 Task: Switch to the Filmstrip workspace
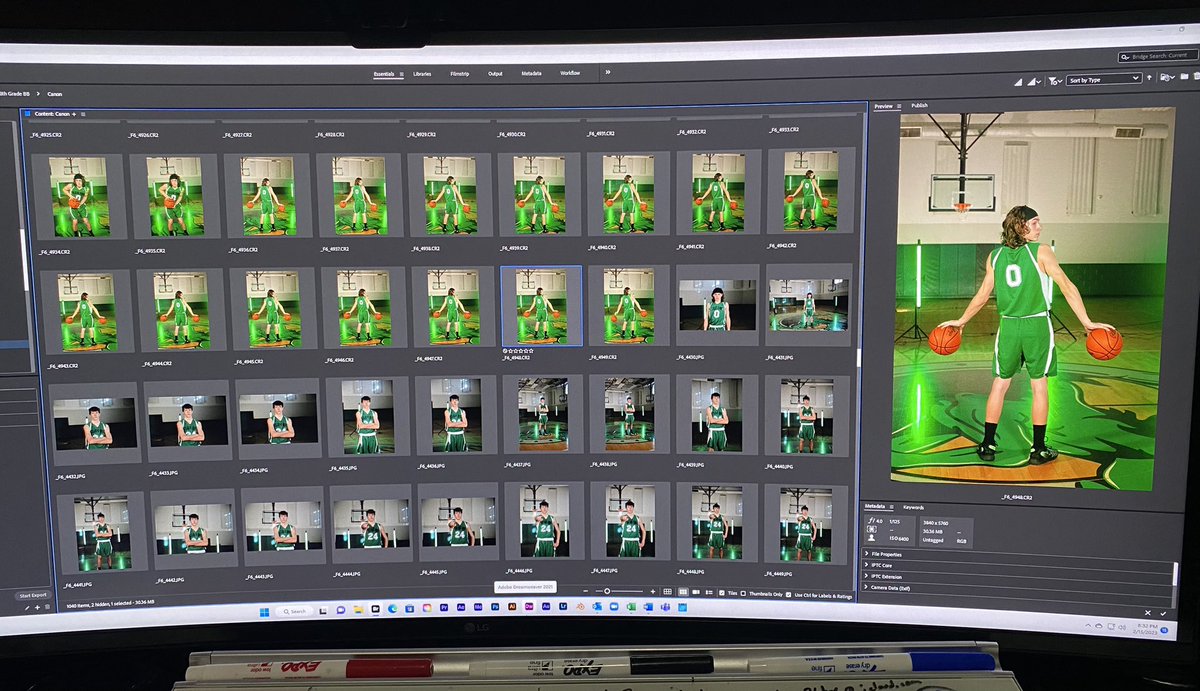click(460, 74)
